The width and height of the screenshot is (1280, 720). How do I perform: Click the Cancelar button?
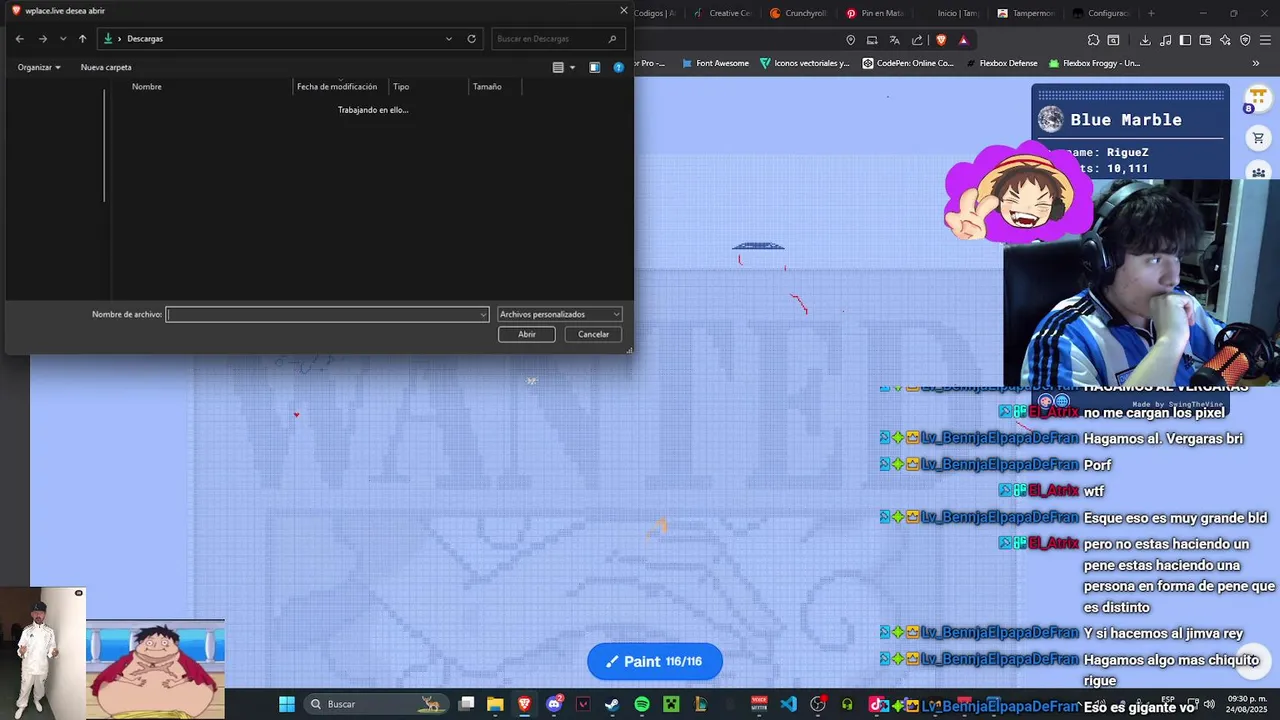pyautogui.click(x=593, y=334)
